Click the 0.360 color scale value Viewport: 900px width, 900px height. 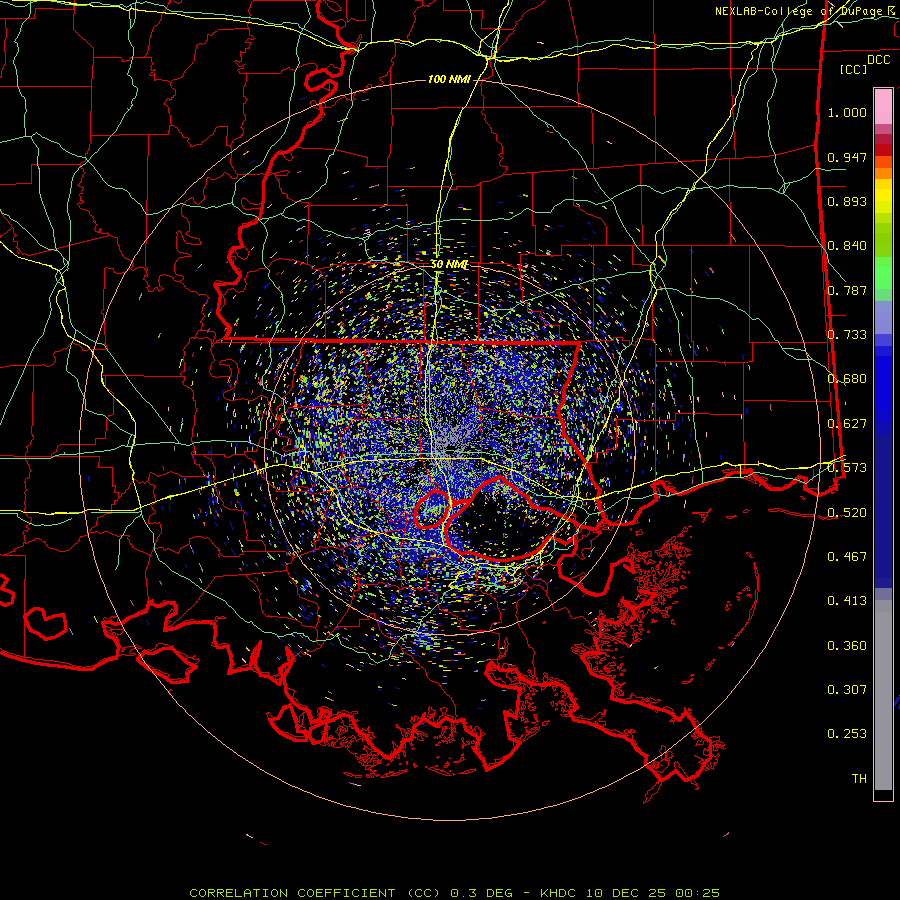click(847, 646)
